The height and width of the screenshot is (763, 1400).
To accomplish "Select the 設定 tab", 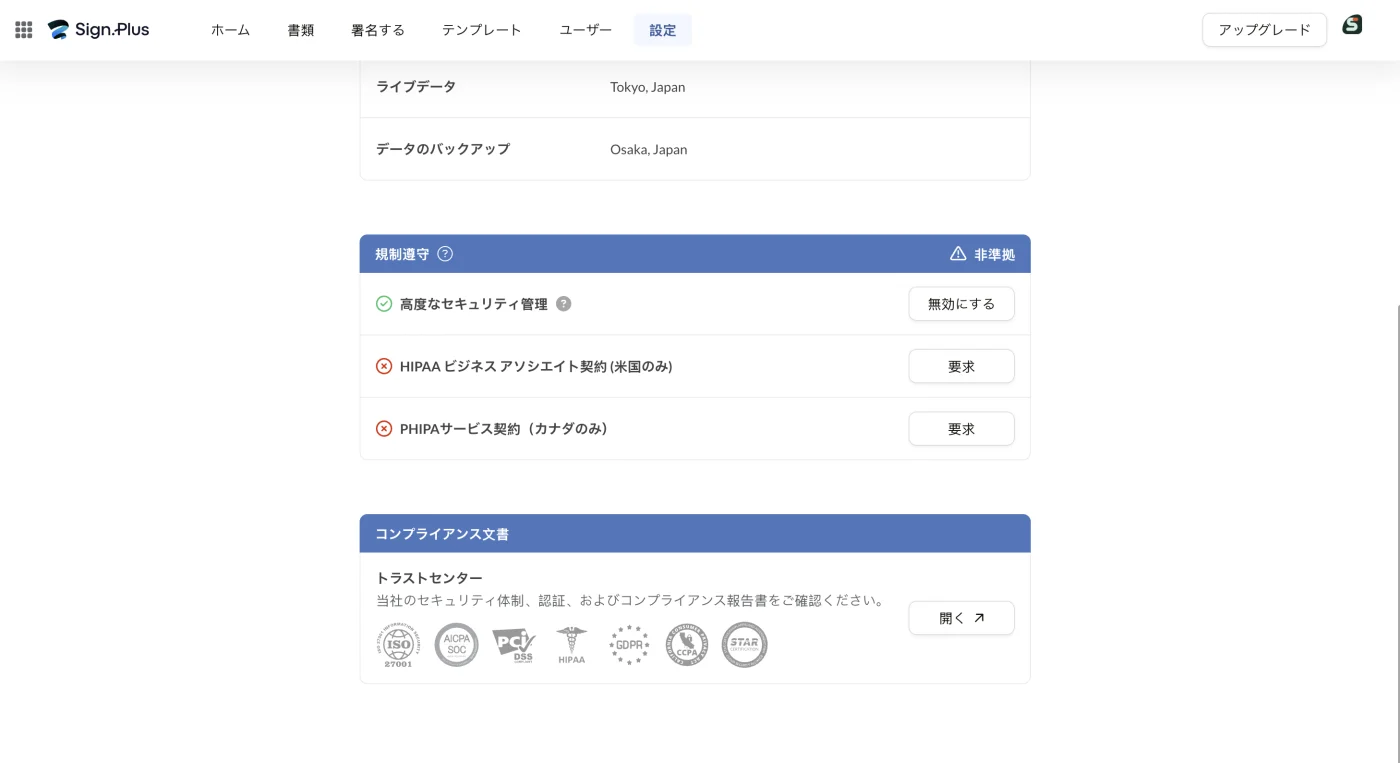I will pos(663,30).
